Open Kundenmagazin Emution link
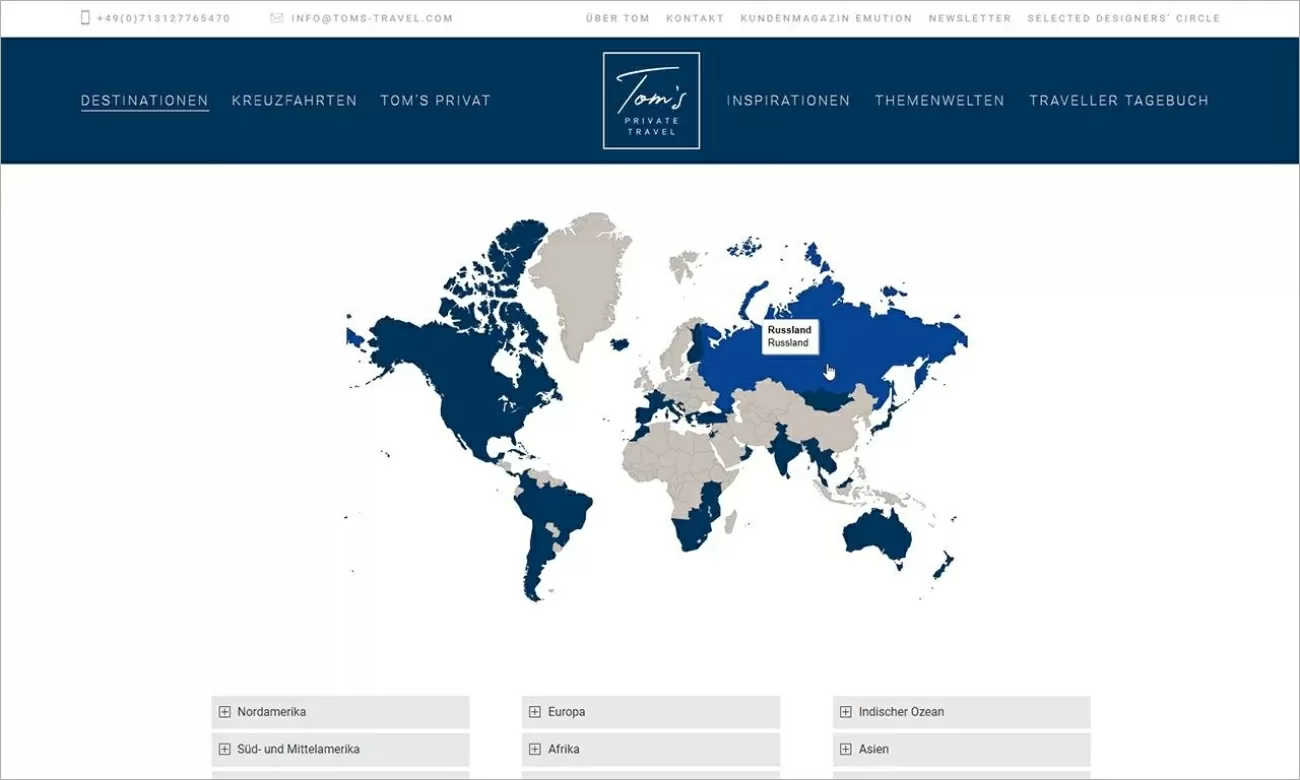Viewport: 1300px width, 780px height. (x=826, y=18)
